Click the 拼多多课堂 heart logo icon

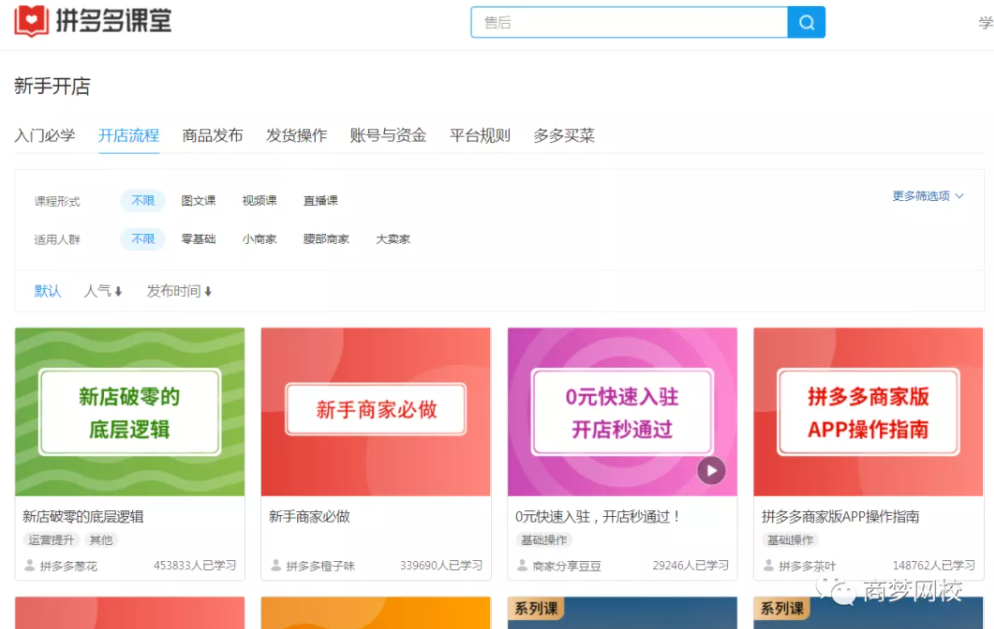(31, 21)
